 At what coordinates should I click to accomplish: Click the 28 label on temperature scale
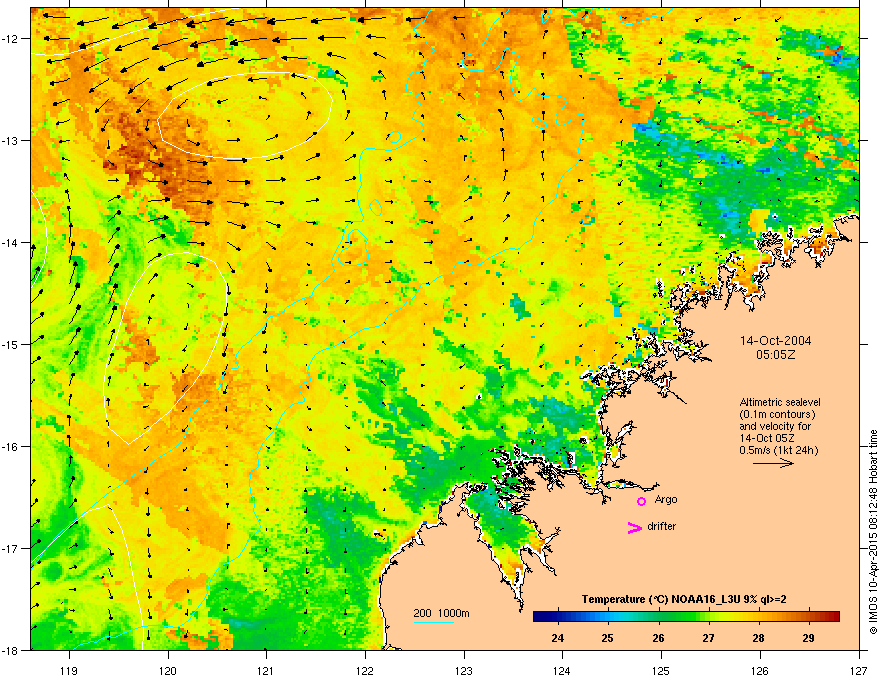pos(758,638)
